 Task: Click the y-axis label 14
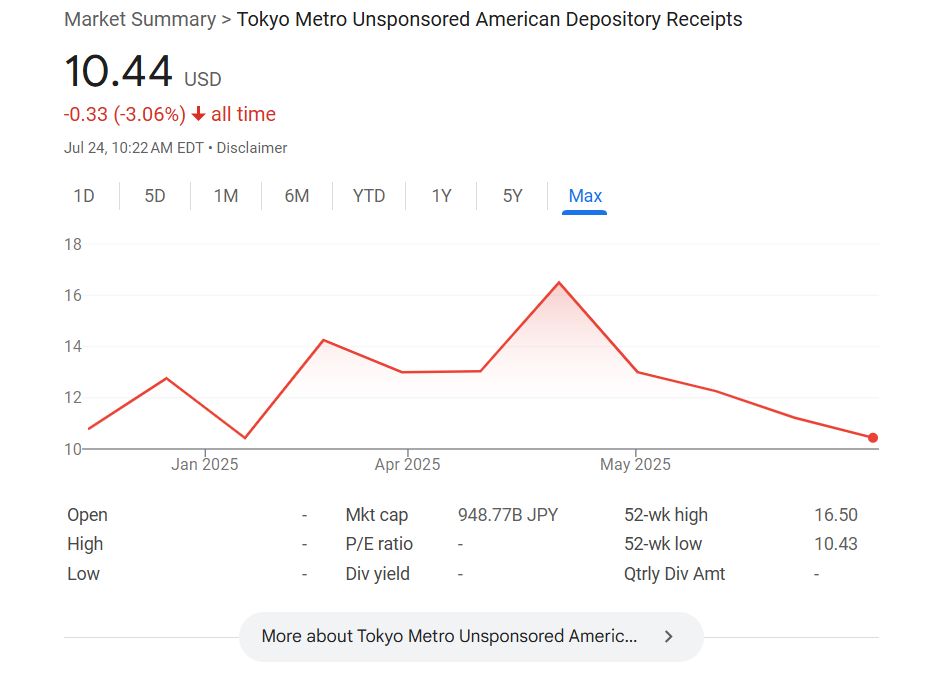click(x=73, y=346)
